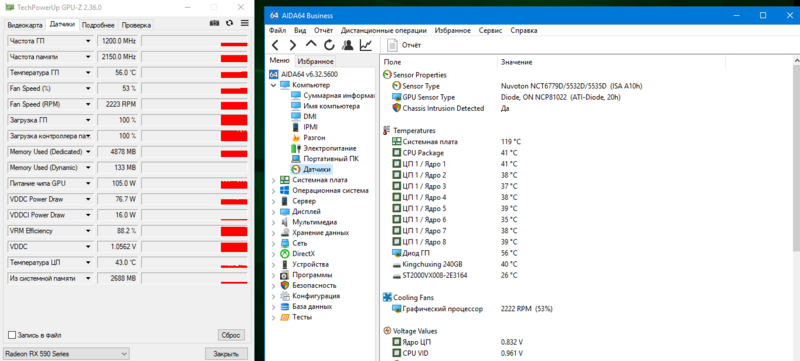This screenshot has height=361, width=800.
Task: Click the up-level arrow in AIDA64 toolbar
Action: [x=311, y=45]
